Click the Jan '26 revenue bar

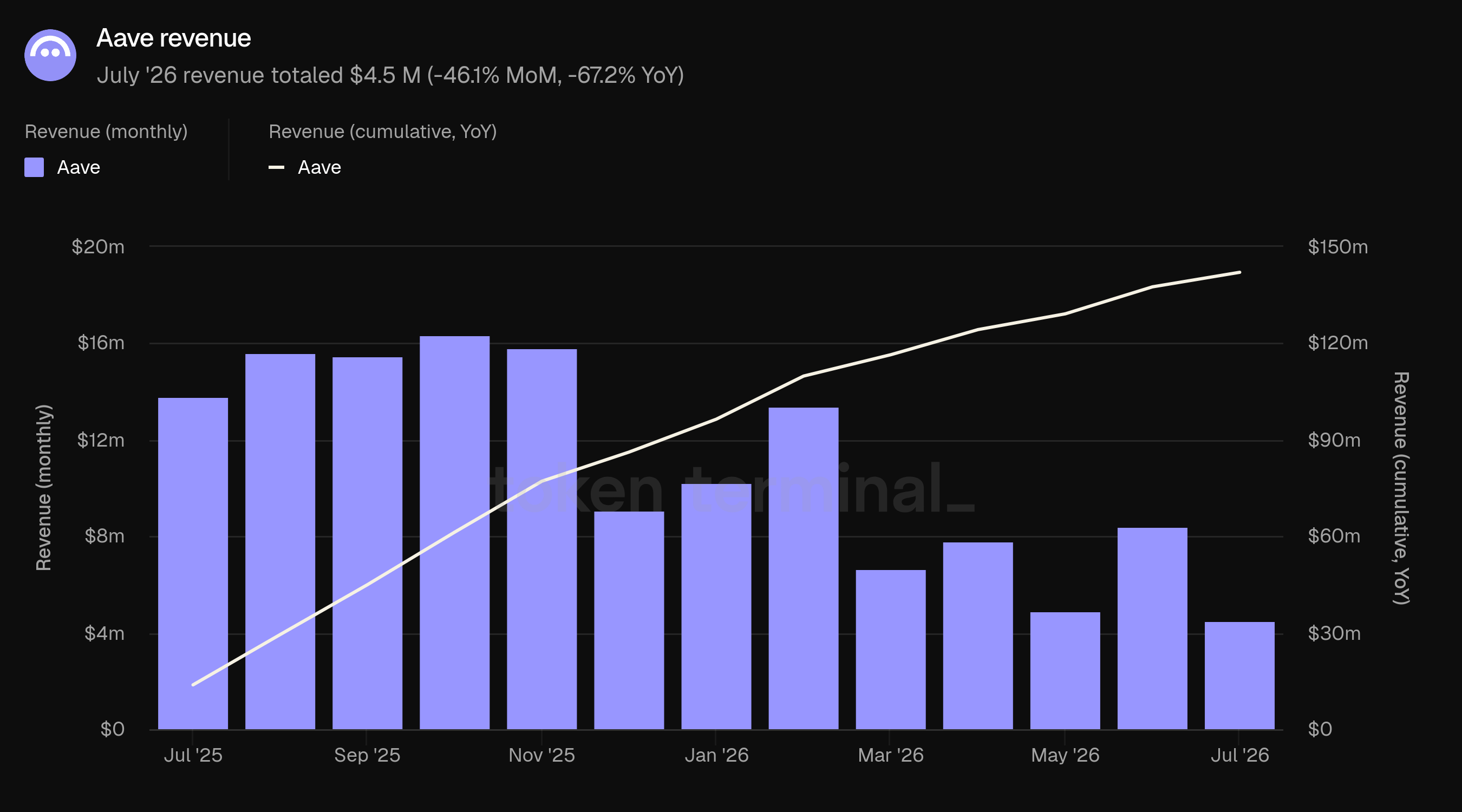click(716, 607)
